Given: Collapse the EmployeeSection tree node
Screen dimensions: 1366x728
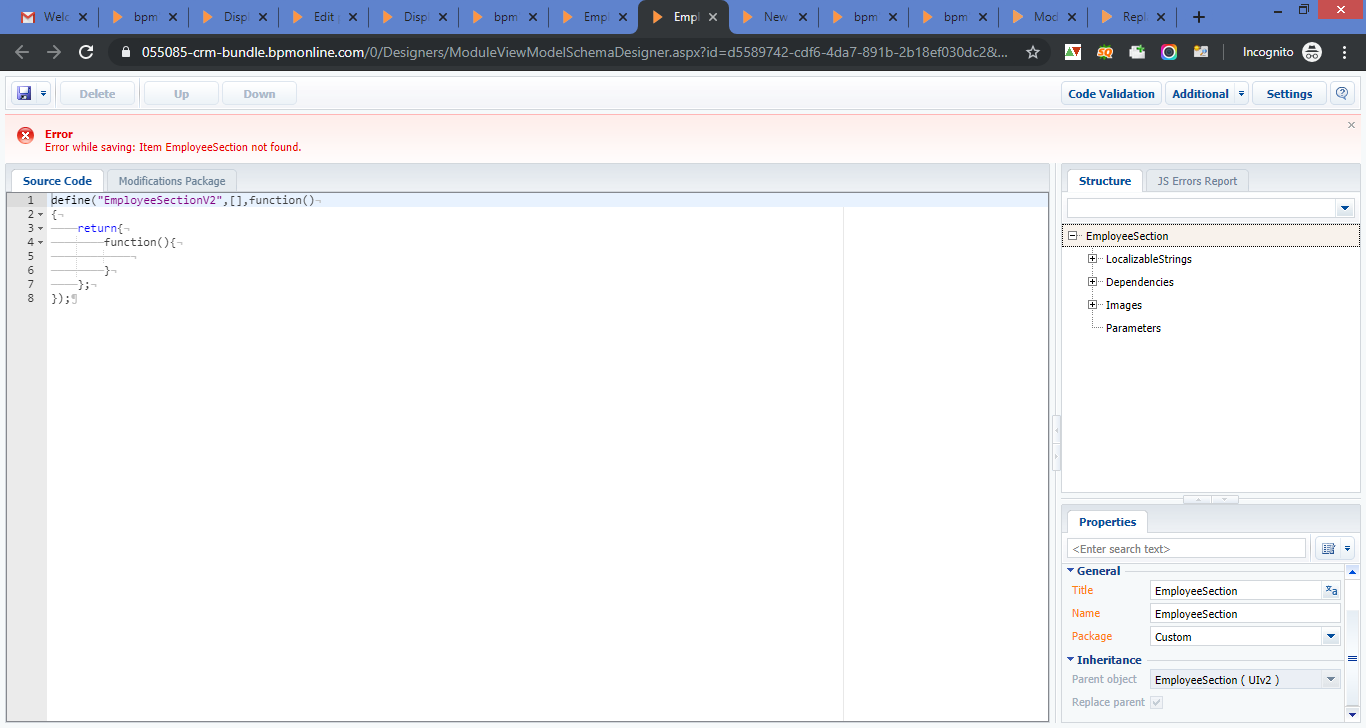Looking at the screenshot, I should tap(1073, 236).
